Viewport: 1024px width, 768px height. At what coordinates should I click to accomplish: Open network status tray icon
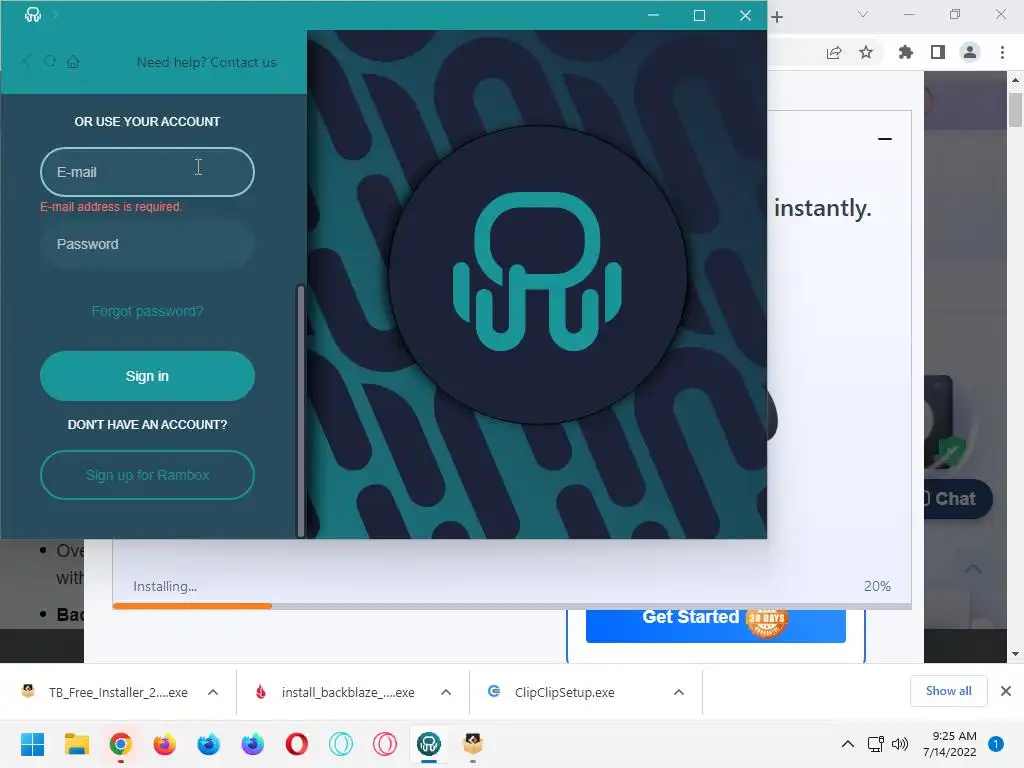[876, 744]
